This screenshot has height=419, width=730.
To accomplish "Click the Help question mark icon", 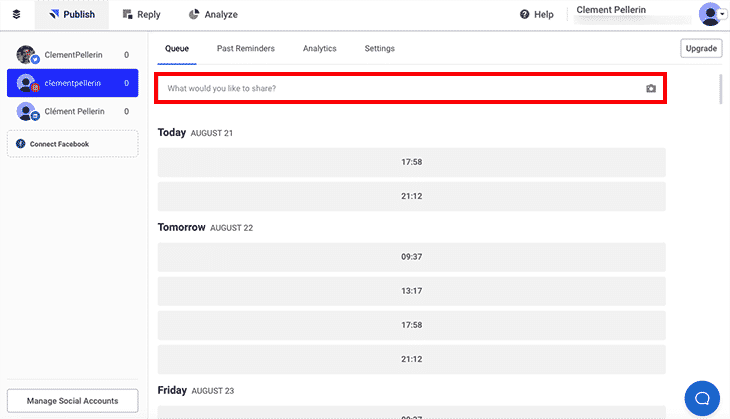I will 525,15.
